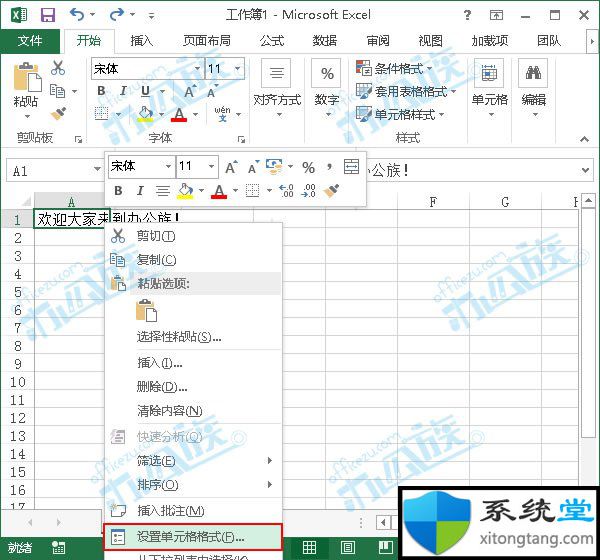Open the 编辑 editing group
Screen dimensions: 600x560
click(x=533, y=89)
